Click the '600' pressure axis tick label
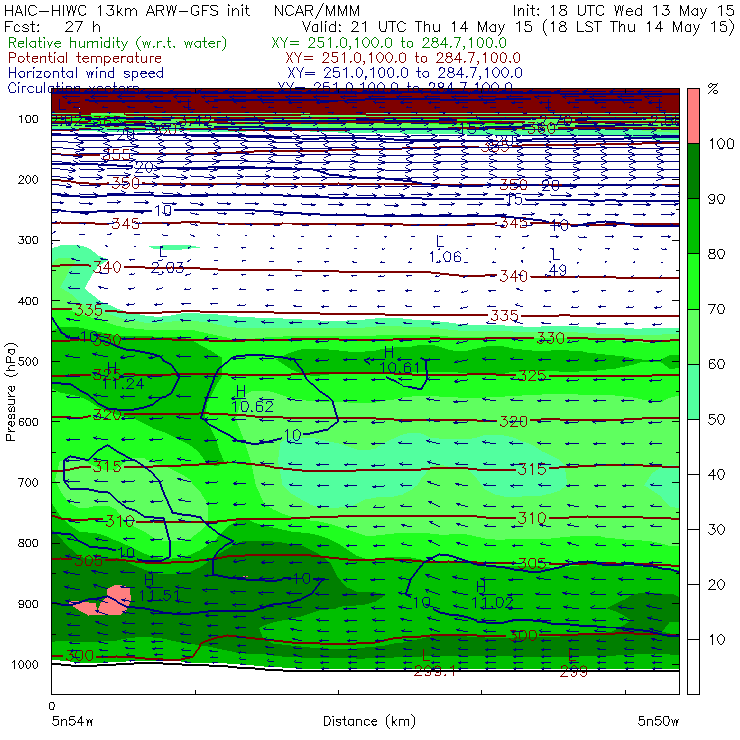The height and width of the screenshot is (740, 740). [x=28, y=421]
